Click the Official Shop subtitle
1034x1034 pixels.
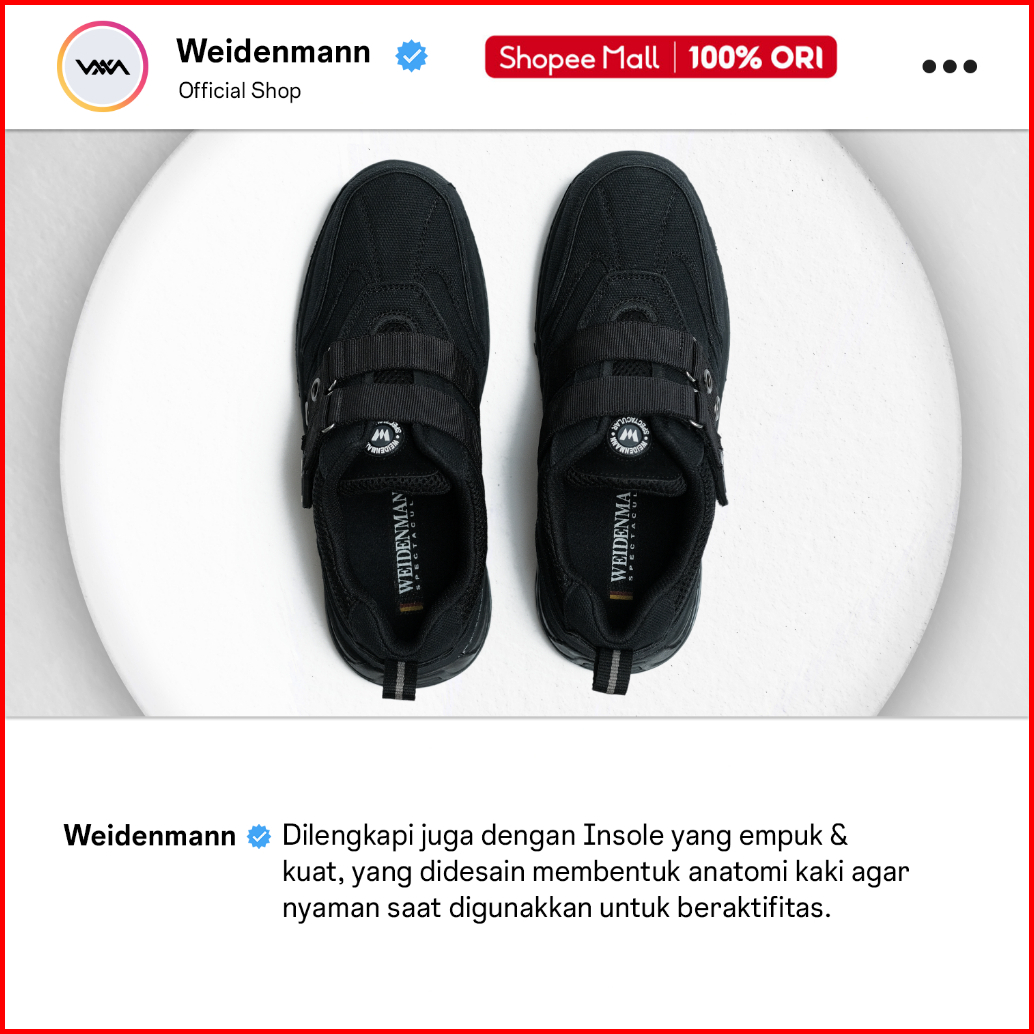(239, 91)
